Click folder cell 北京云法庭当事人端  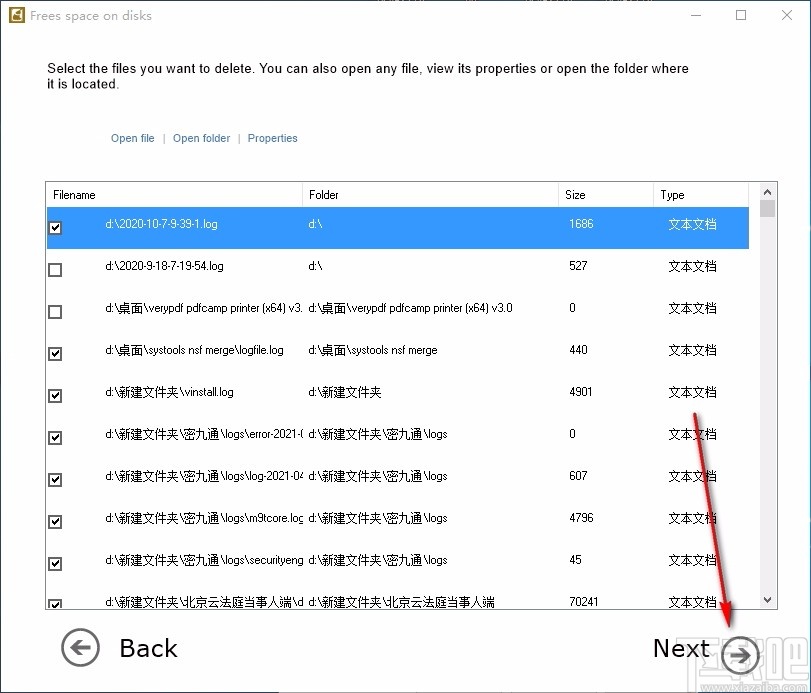[x=401, y=602]
